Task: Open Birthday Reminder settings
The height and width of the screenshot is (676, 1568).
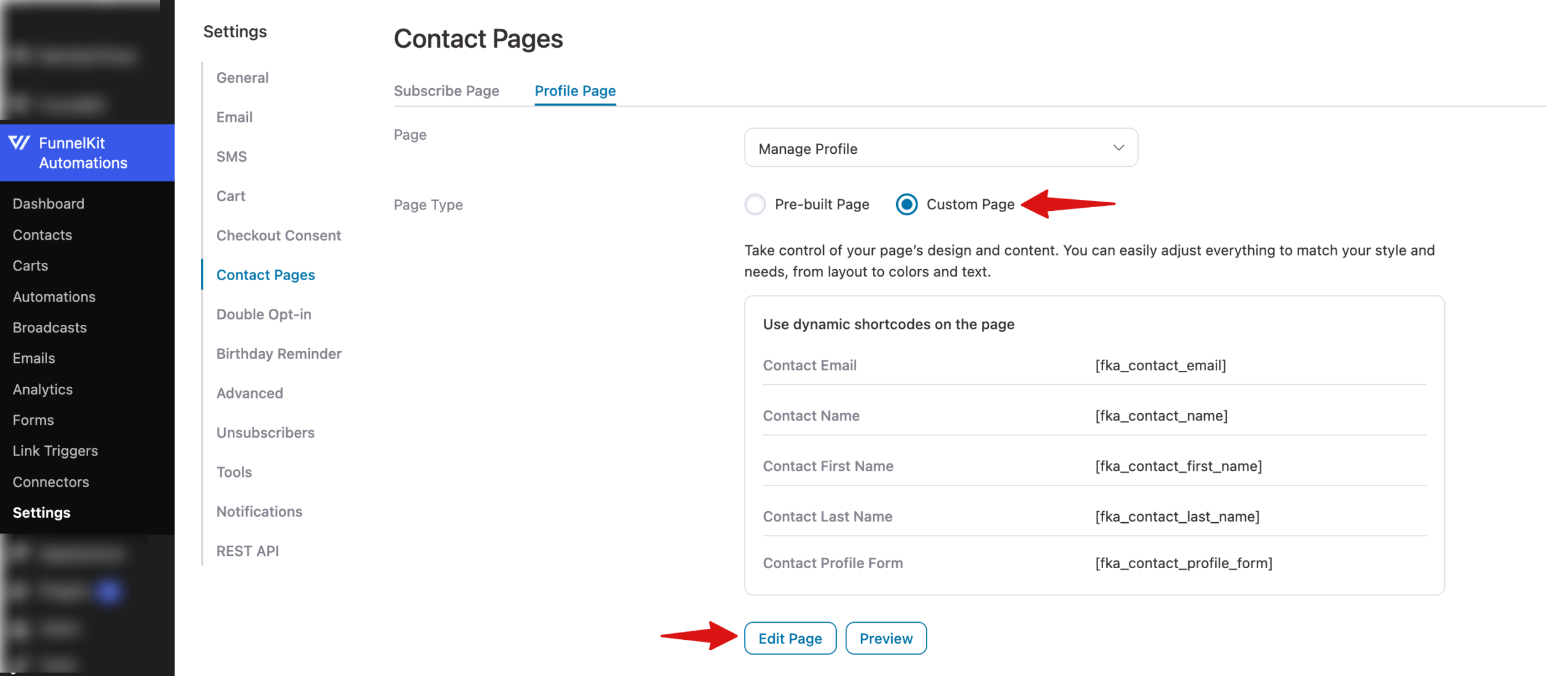Action: [279, 354]
